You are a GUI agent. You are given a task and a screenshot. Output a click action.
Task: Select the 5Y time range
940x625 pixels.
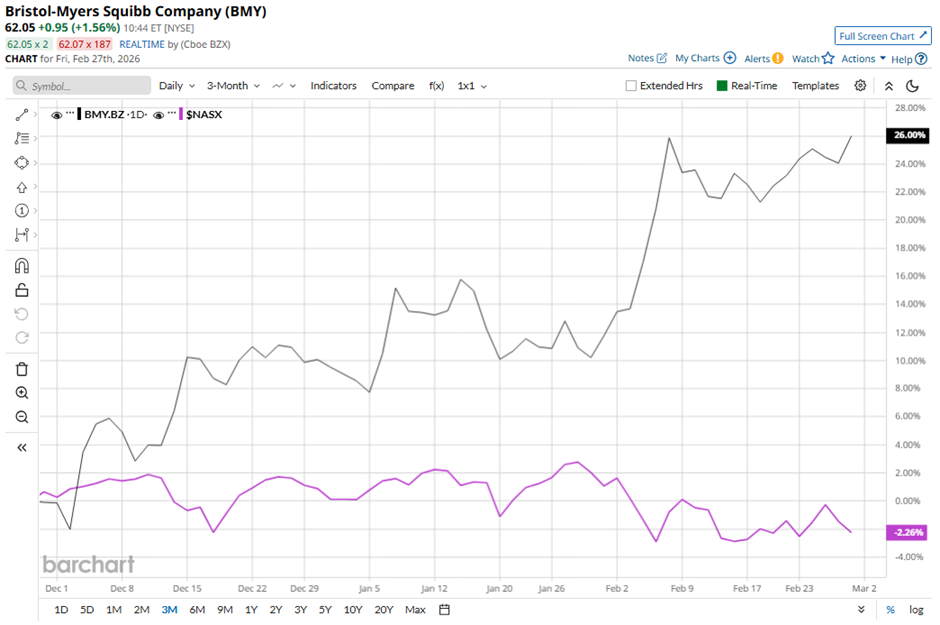tap(325, 610)
